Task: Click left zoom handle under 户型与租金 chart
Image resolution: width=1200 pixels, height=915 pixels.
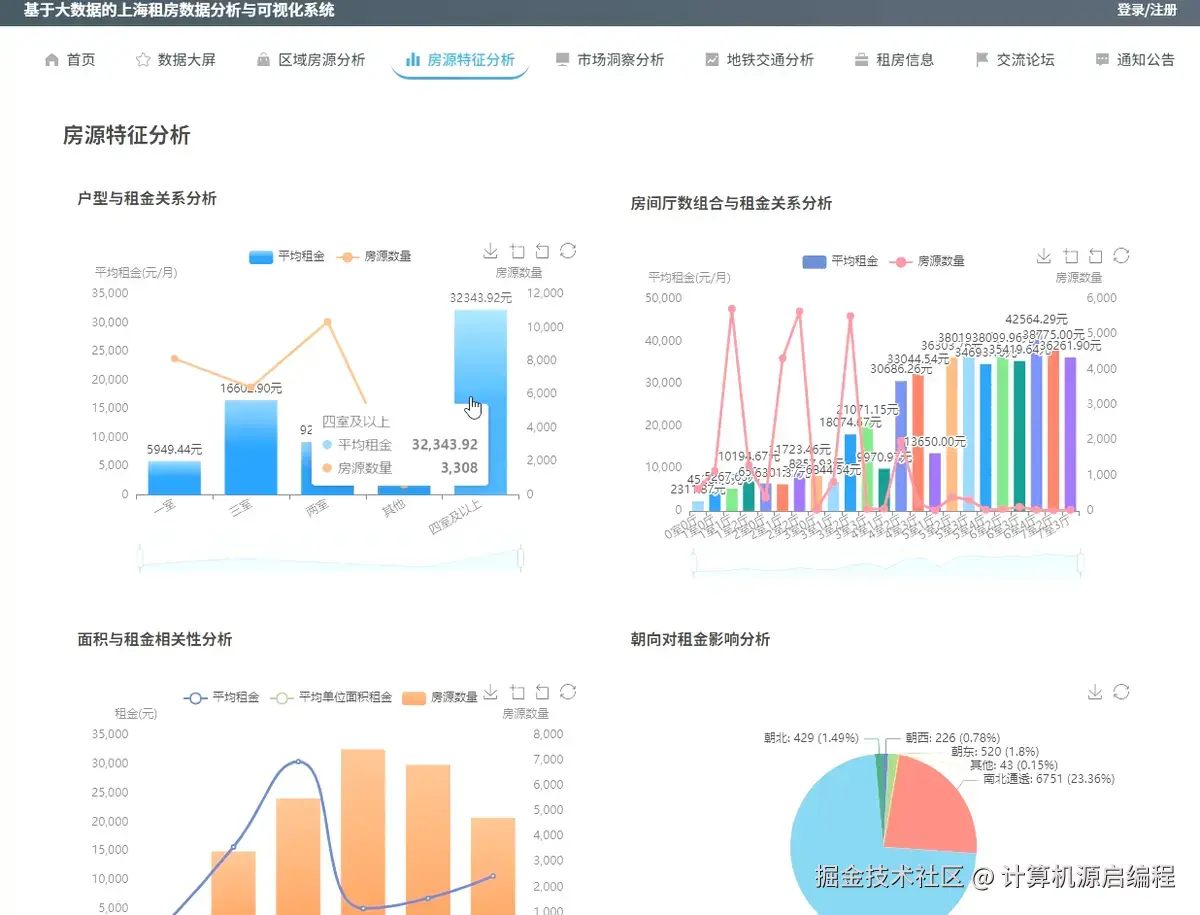Action: pos(139,557)
